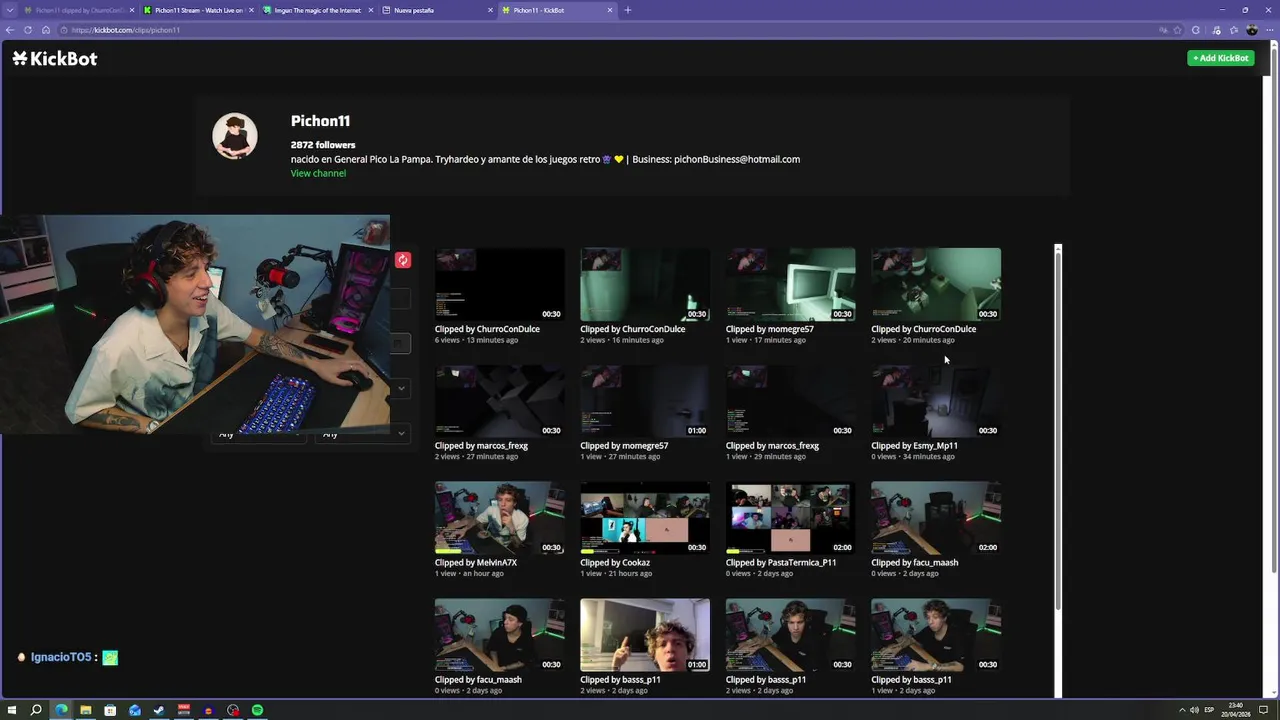Viewport: 1280px width, 720px height.
Task: Click Microsoft Edge in the taskbar
Action: (x=61, y=710)
